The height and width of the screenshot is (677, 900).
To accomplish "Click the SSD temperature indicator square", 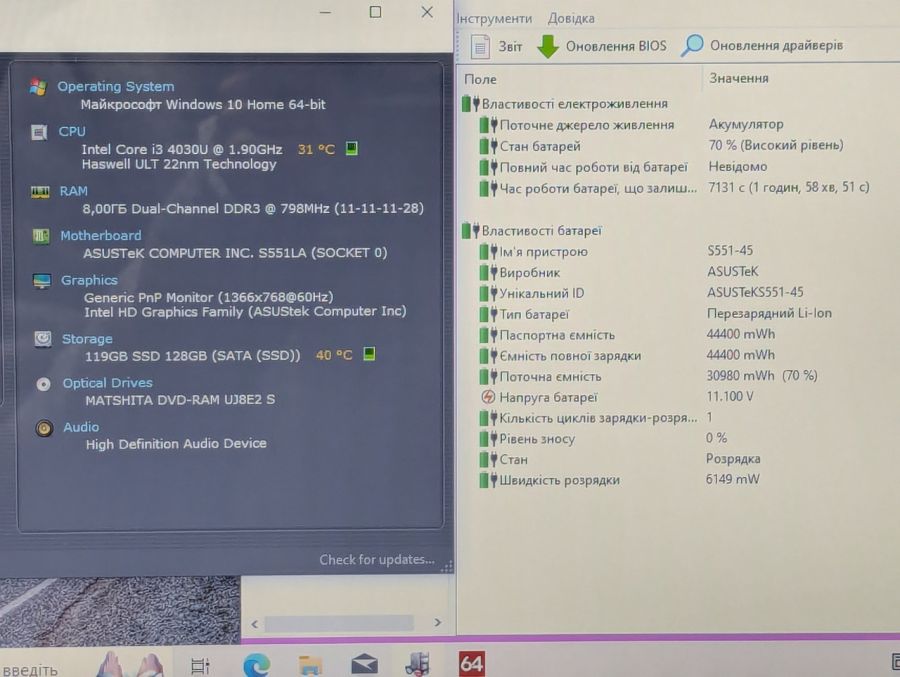I will click(369, 354).
